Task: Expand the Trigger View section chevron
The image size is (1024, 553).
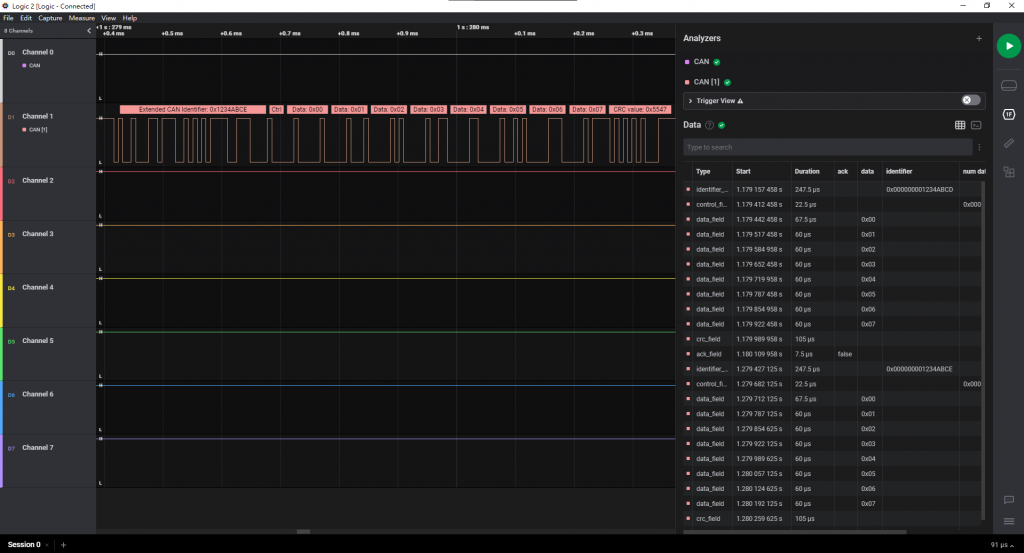Action: click(x=690, y=101)
